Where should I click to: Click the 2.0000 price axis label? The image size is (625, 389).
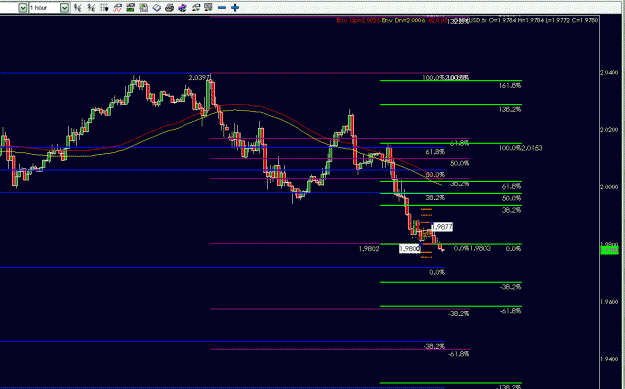pyautogui.click(x=609, y=187)
